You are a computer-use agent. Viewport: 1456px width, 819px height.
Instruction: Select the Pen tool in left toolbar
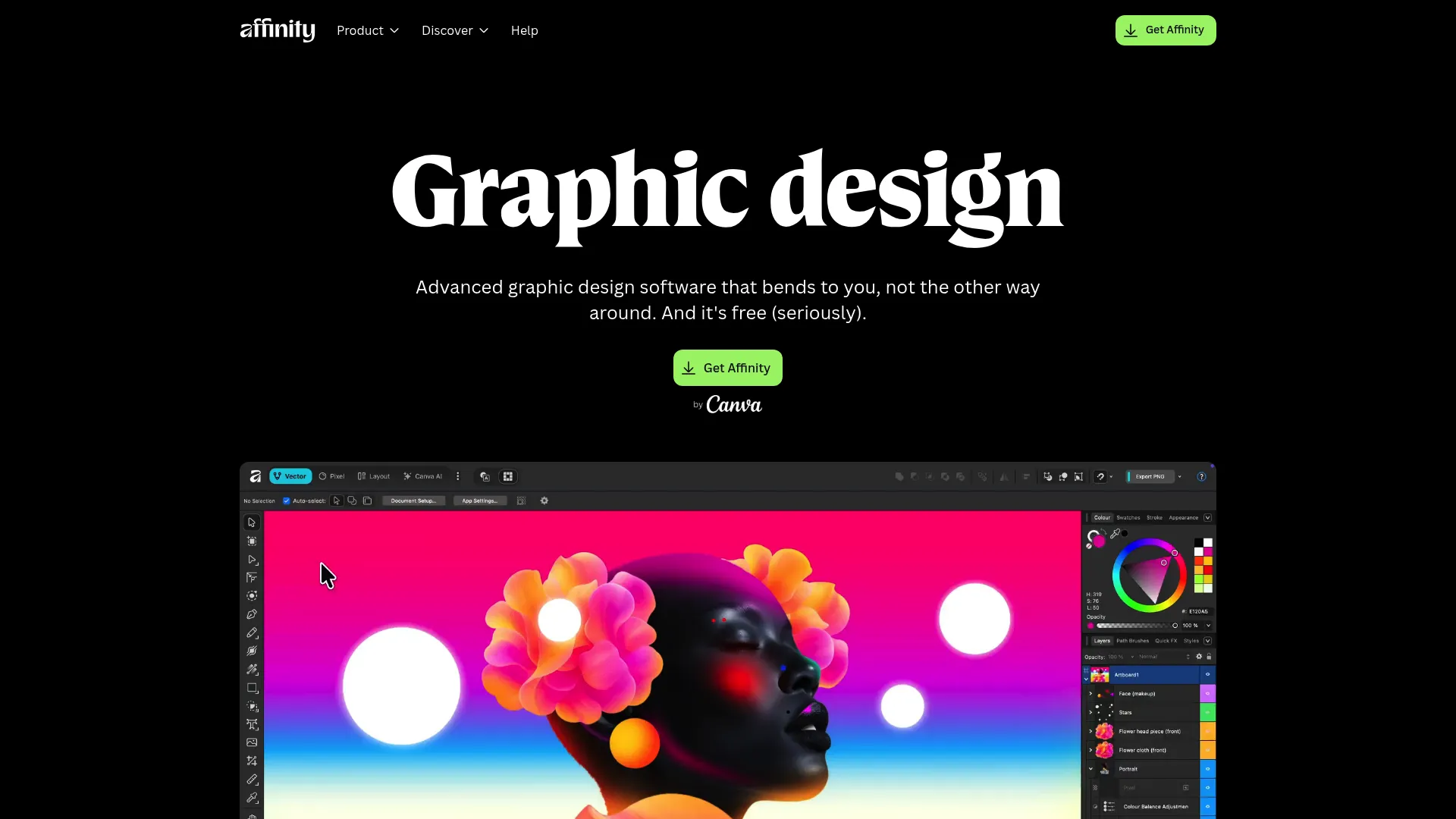252,614
